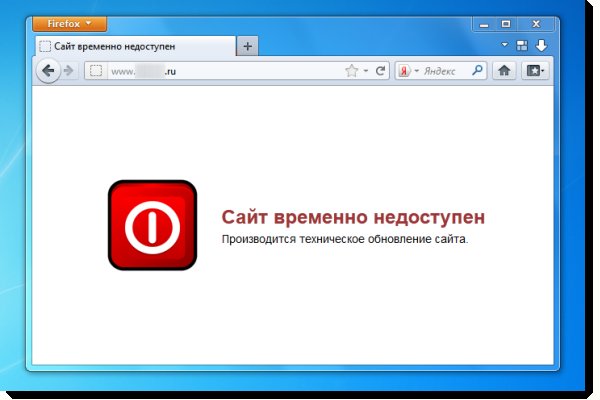The height and width of the screenshot is (400, 600).
Task: Open the Firefox application menu
Action: coord(68,23)
